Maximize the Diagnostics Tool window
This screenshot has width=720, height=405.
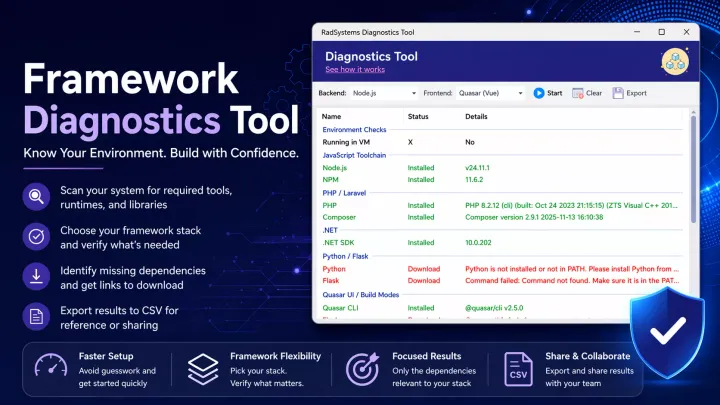point(662,32)
